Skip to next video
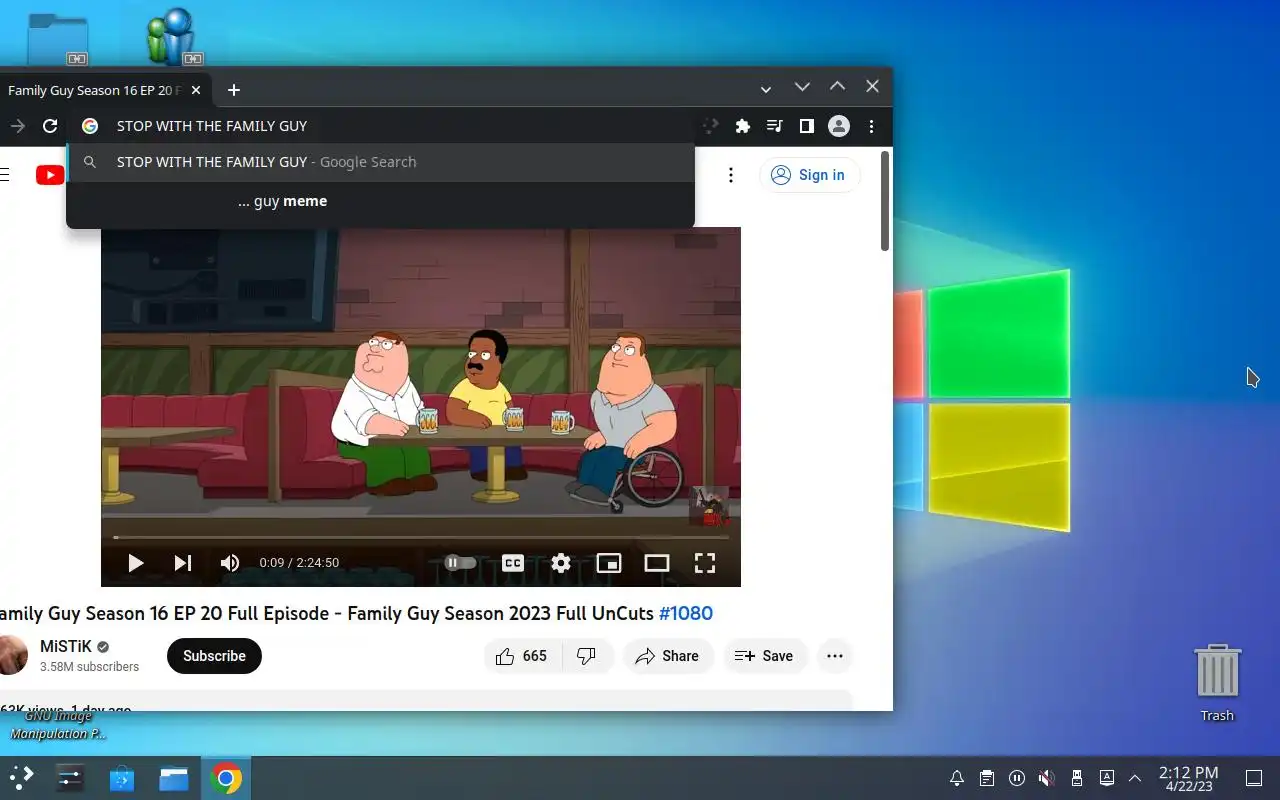The height and width of the screenshot is (800, 1280). pos(182,563)
